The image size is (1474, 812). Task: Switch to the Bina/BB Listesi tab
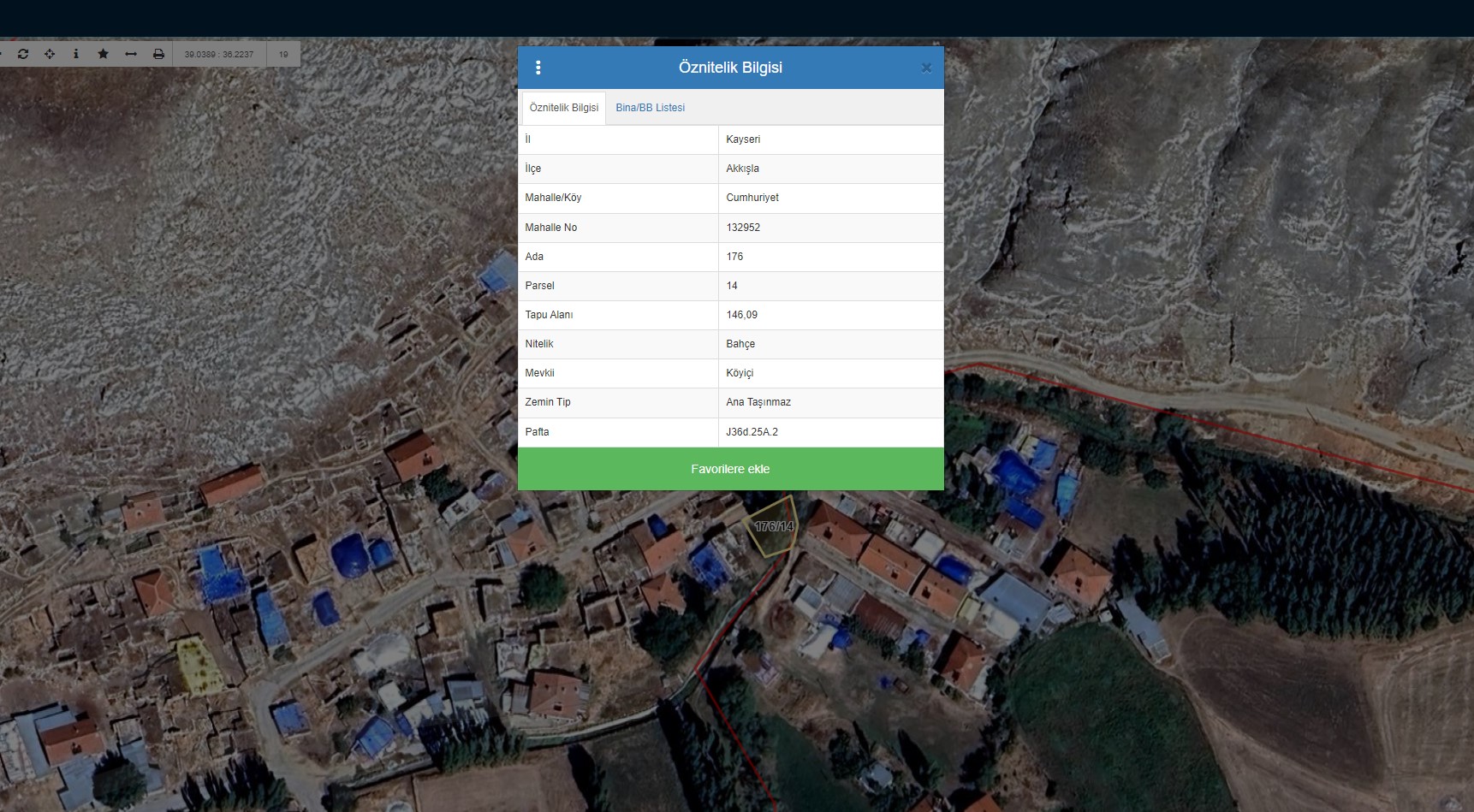(650, 108)
